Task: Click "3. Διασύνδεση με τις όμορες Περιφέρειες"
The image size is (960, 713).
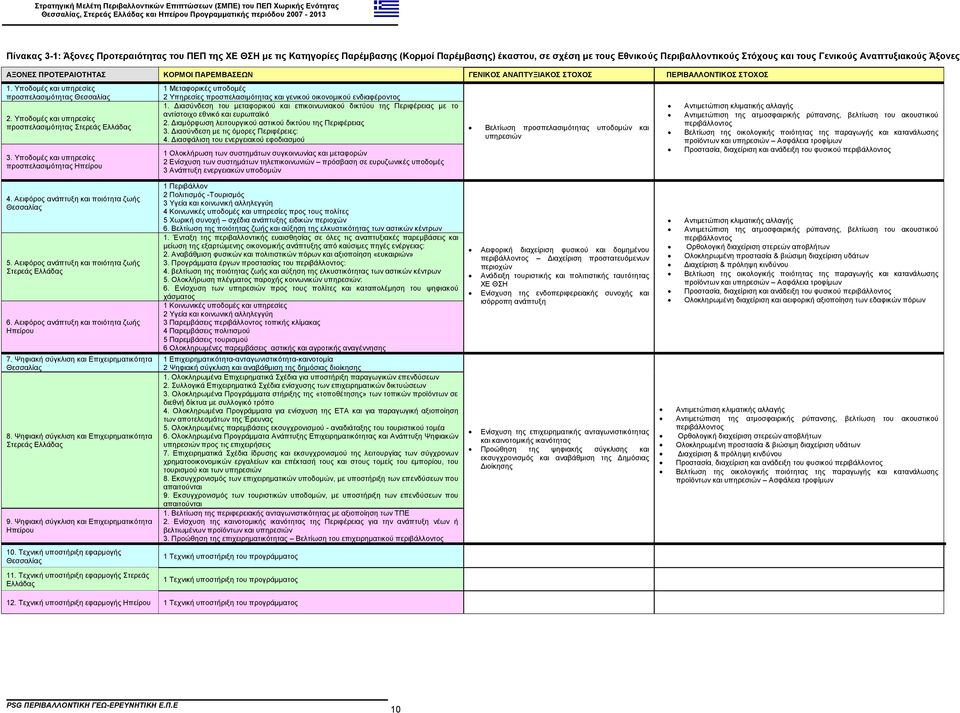Action: 230,131
